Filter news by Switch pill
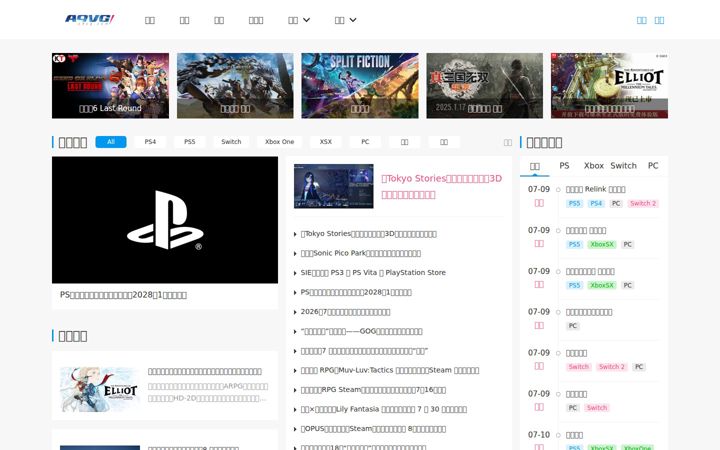This screenshot has width=720, height=450. click(x=231, y=142)
